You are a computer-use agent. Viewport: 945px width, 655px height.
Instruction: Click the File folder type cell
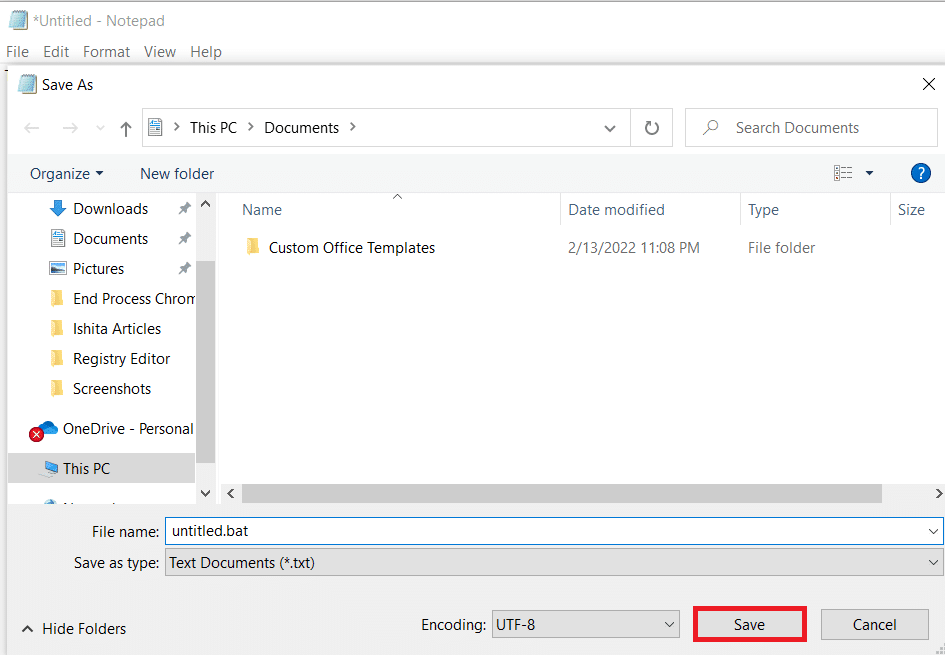[782, 248]
